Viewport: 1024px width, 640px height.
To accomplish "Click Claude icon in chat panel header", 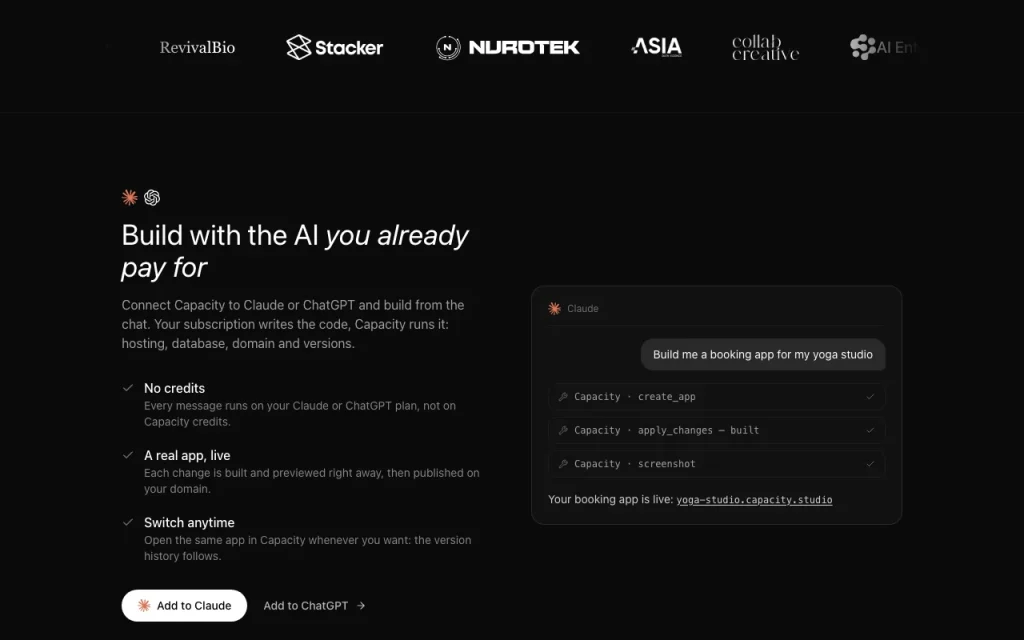I will coord(554,308).
